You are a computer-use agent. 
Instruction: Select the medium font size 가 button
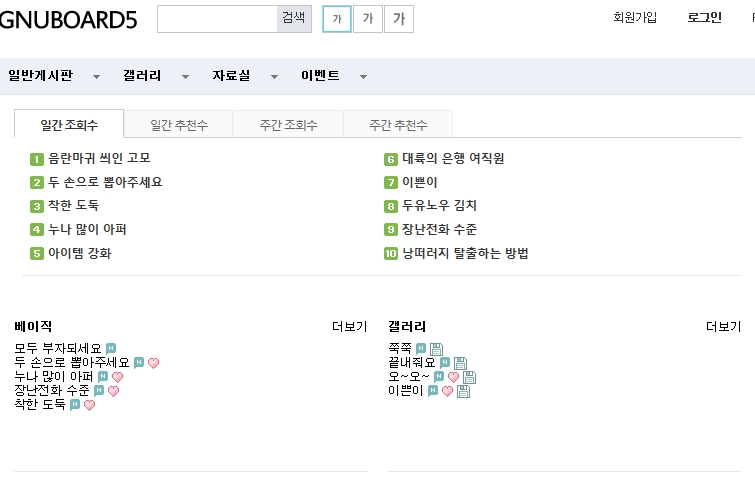coord(368,18)
